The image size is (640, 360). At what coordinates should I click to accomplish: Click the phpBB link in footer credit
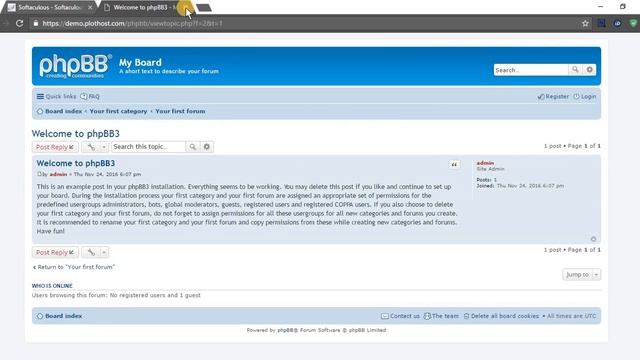click(x=288, y=330)
